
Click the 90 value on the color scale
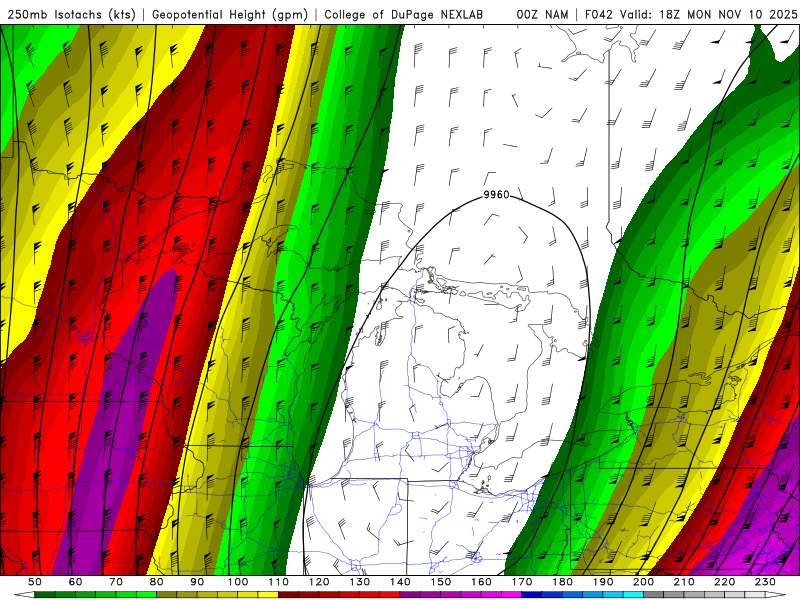click(197, 582)
